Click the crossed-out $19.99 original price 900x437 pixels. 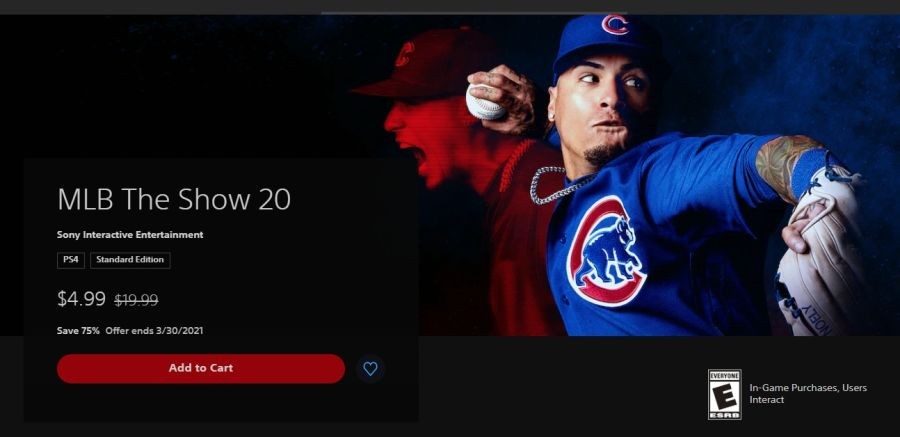pyautogui.click(x=136, y=300)
